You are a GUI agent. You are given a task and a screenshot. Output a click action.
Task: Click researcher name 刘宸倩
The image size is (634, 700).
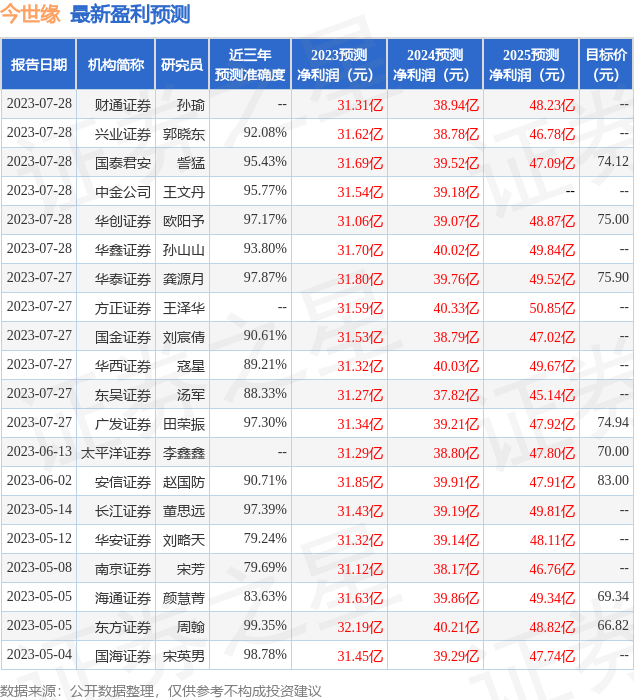(x=184, y=338)
